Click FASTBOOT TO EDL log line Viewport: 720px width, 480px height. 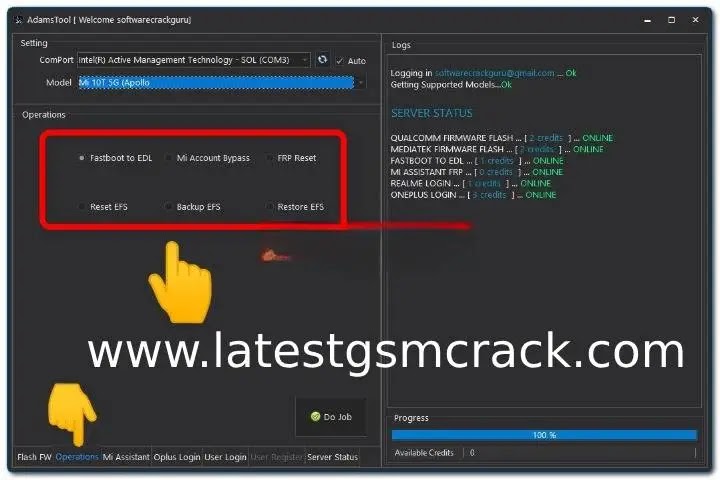click(477, 161)
